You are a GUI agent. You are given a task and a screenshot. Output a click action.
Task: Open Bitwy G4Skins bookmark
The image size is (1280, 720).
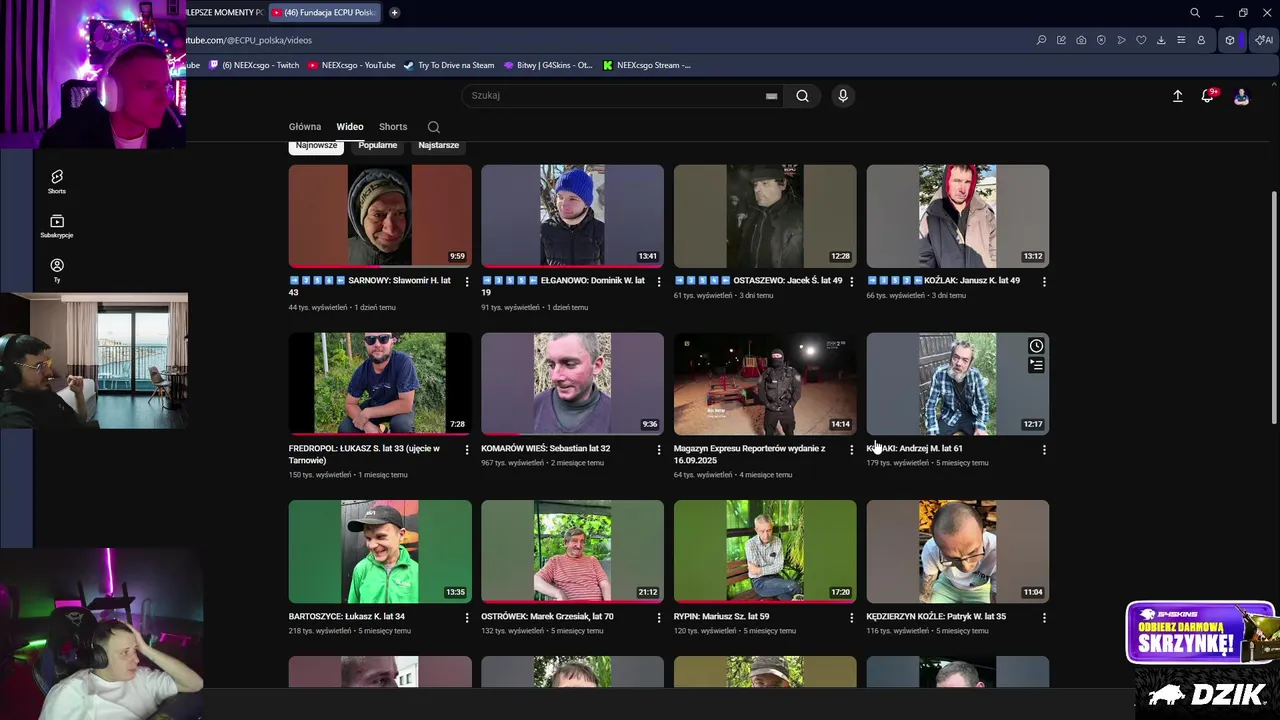pyautogui.click(x=548, y=65)
